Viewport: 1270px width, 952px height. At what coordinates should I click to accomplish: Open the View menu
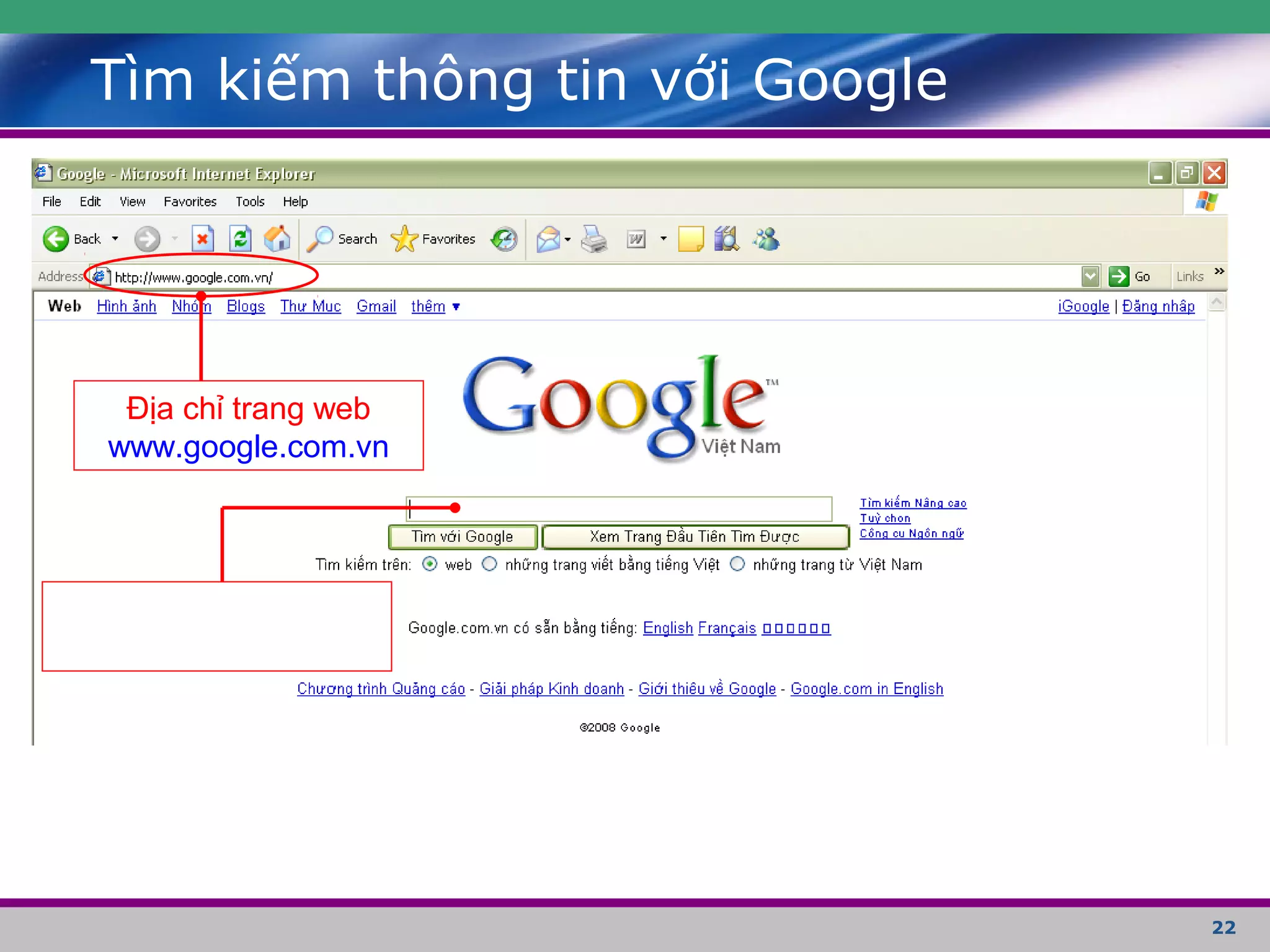tap(132, 201)
